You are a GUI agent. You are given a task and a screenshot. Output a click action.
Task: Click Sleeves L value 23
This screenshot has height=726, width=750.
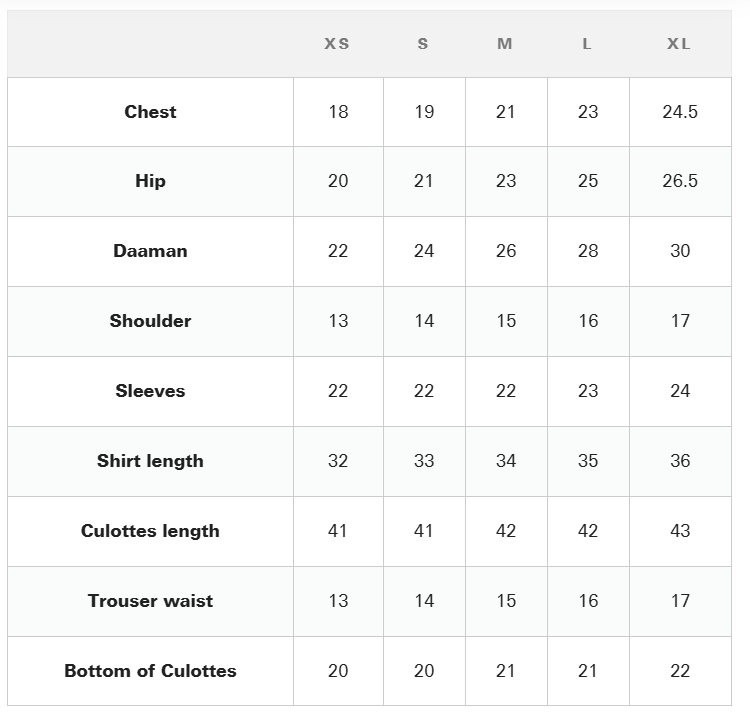[588, 391]
